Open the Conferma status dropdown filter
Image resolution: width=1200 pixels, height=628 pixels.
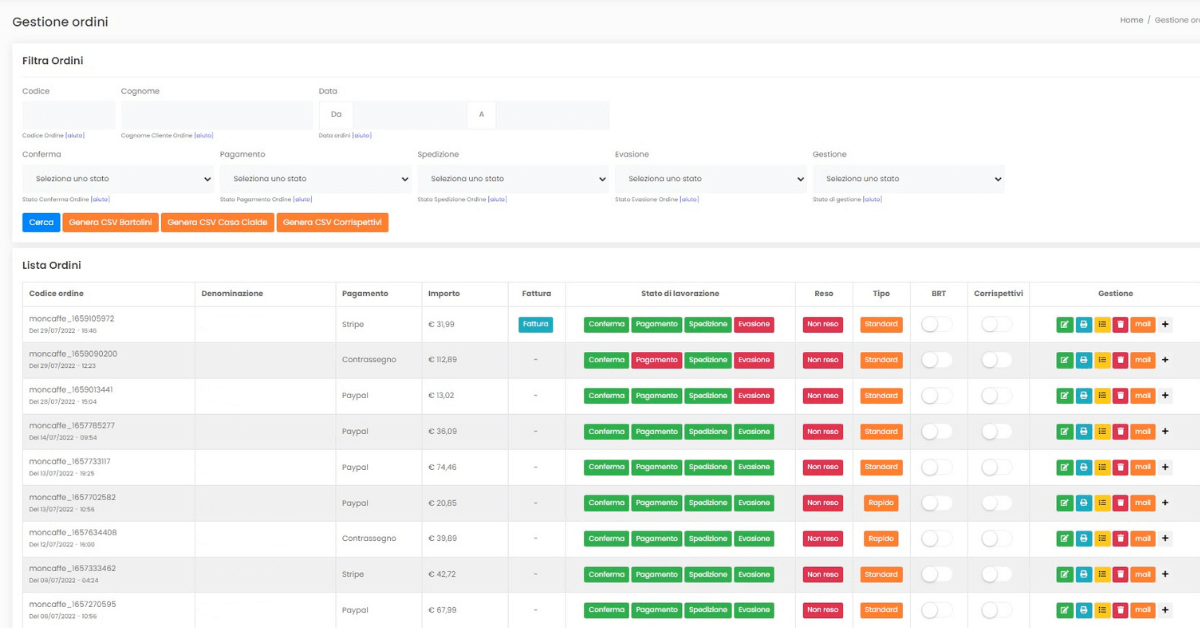point(119,179)
